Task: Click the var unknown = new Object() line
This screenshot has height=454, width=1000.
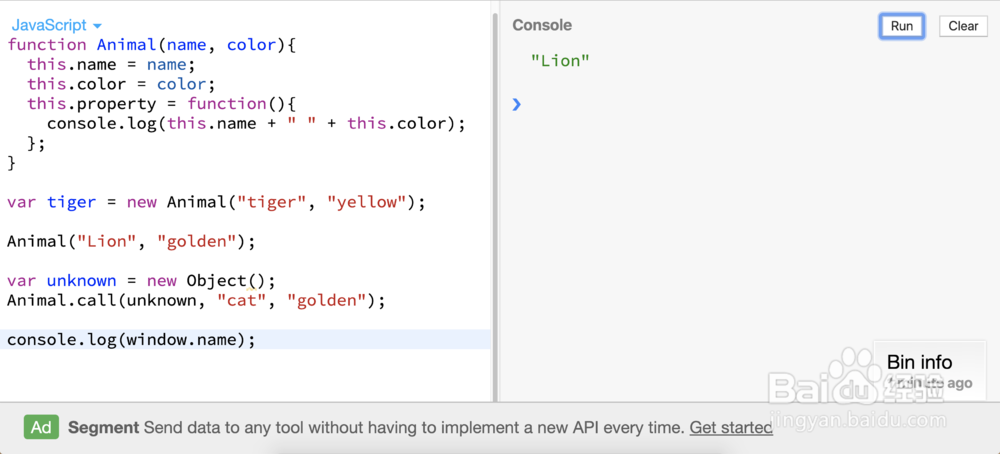Action: (x=140, y=281)
